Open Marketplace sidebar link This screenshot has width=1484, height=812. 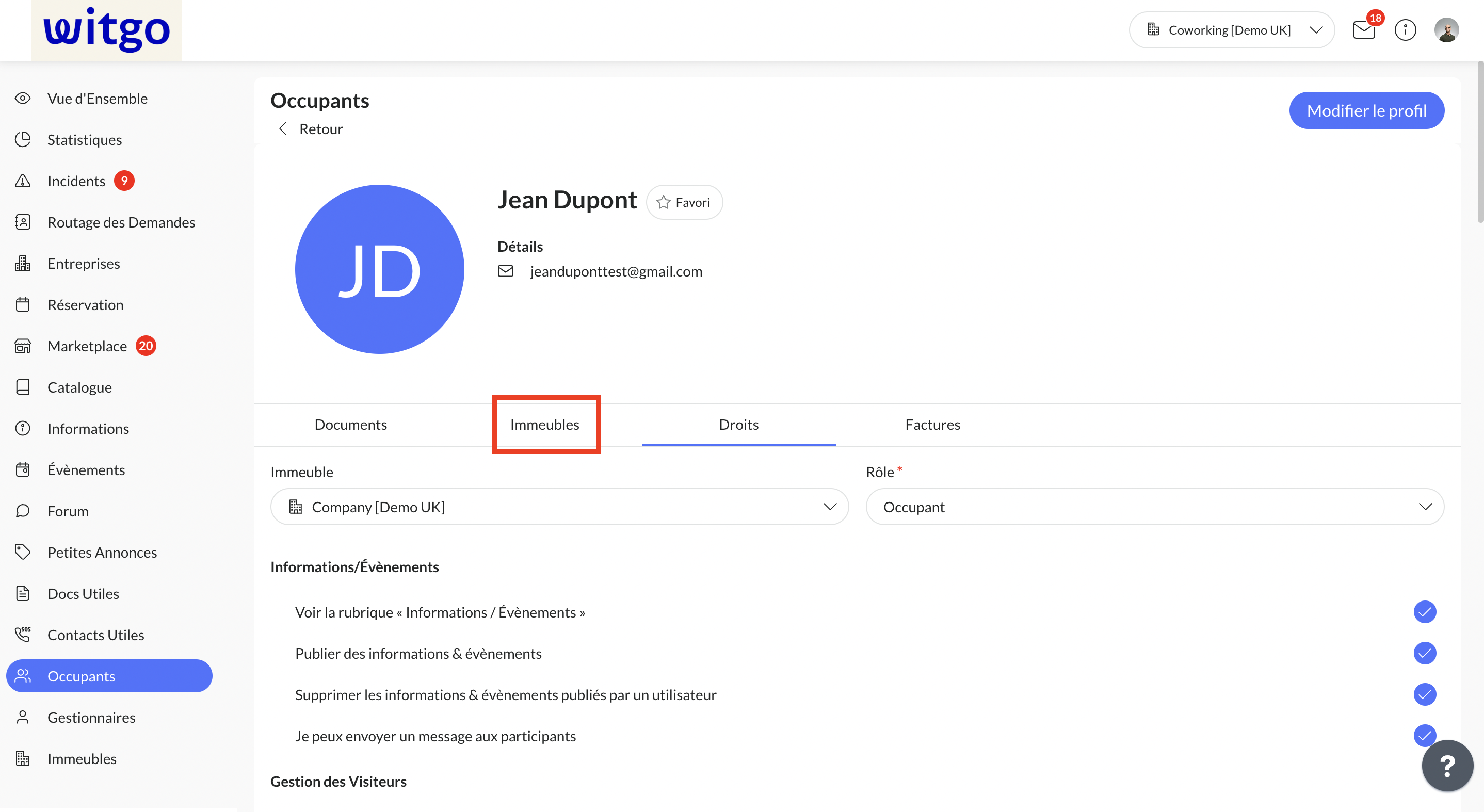(x=87, y=346)
